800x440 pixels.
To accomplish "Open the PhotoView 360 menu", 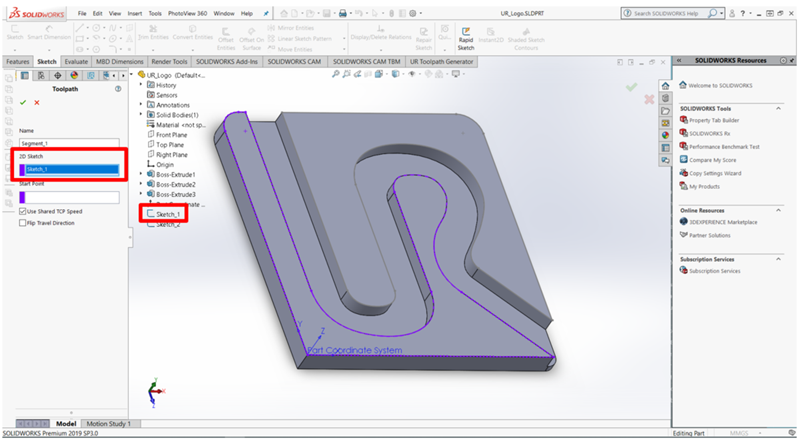I will pos(187,13).
